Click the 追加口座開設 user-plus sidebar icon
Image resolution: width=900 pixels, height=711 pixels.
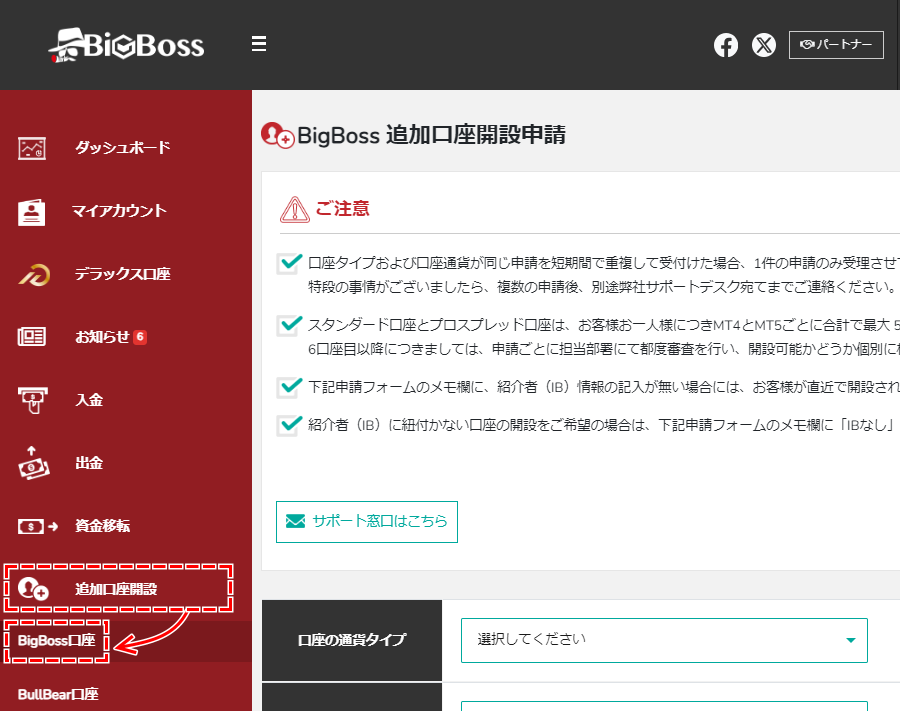tap(33, 589)
